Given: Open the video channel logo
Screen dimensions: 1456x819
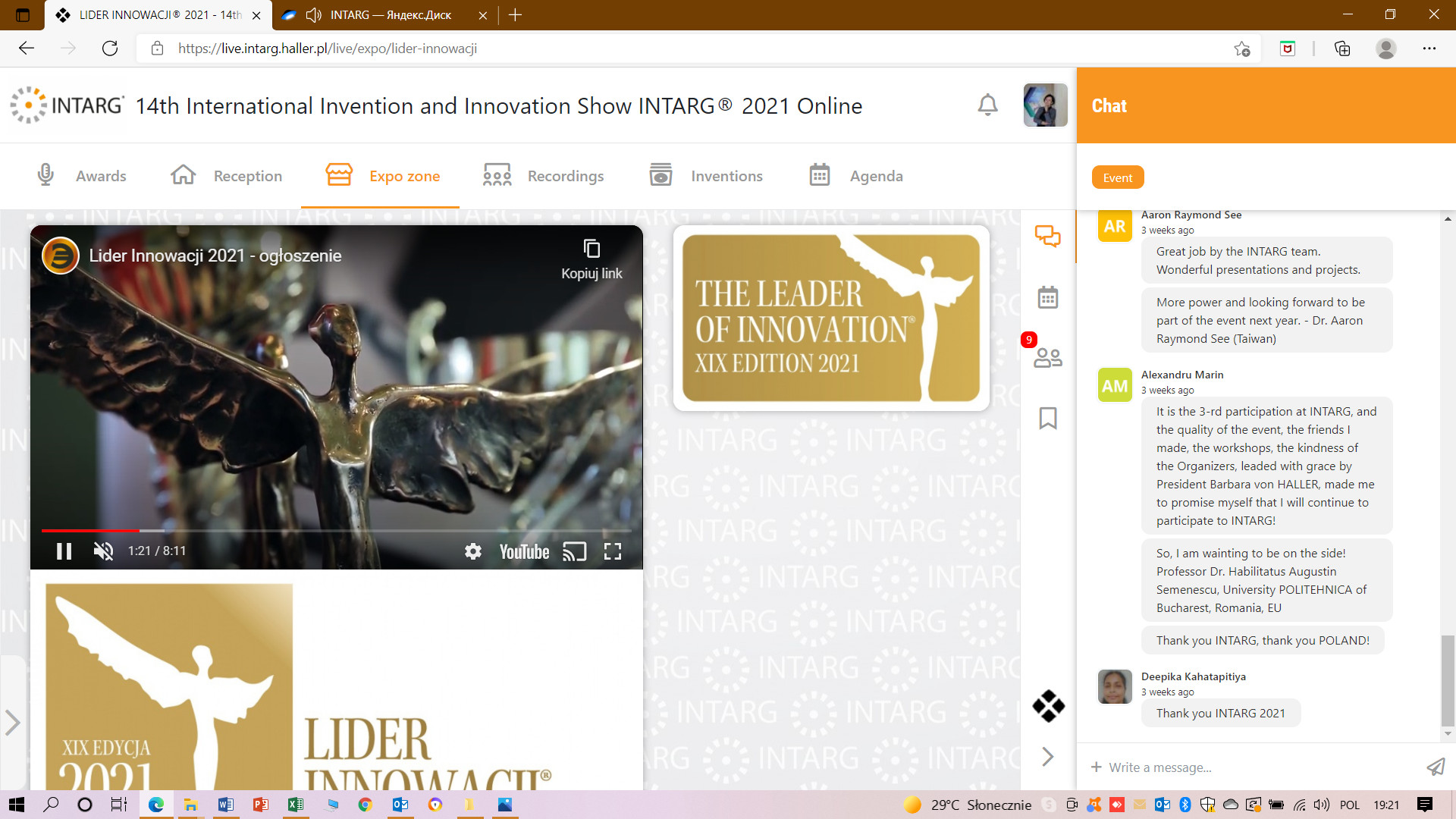Looking at the screenshot, I should (61, 256).
